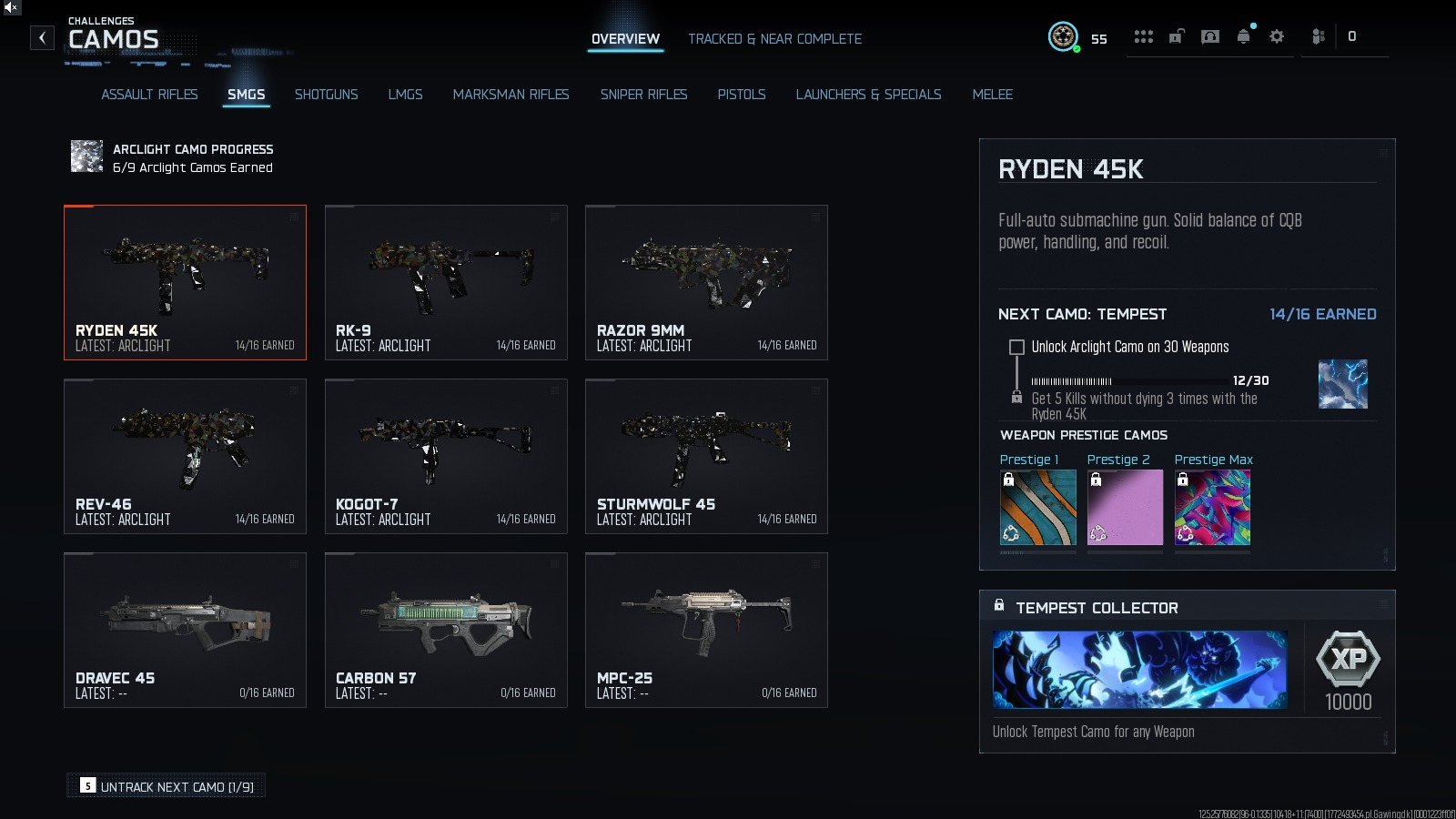This screenshot has height=819, width=1456.
Task: Click the 12/30 Arclight progress bar
Action: (x=1128, y=381)
